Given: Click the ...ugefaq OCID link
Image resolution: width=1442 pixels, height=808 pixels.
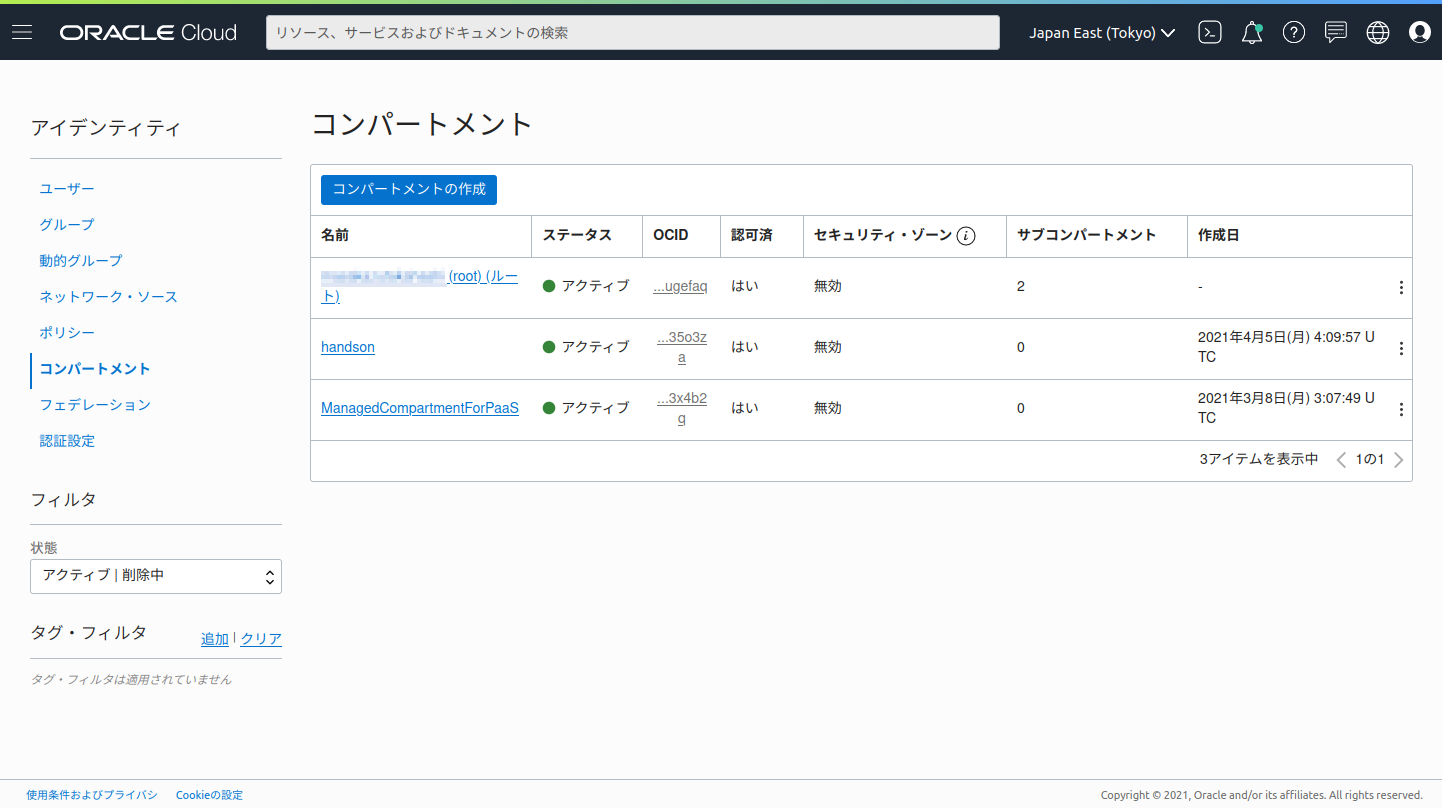Looking at the screenshot, I should [x=680, y=286].
